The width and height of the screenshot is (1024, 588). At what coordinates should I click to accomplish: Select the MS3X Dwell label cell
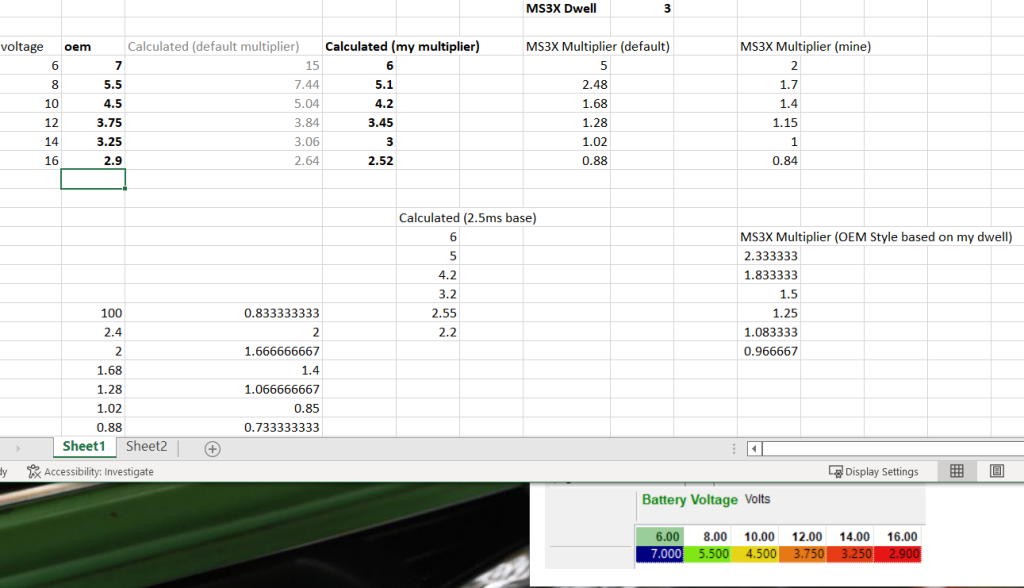(567, 8)
